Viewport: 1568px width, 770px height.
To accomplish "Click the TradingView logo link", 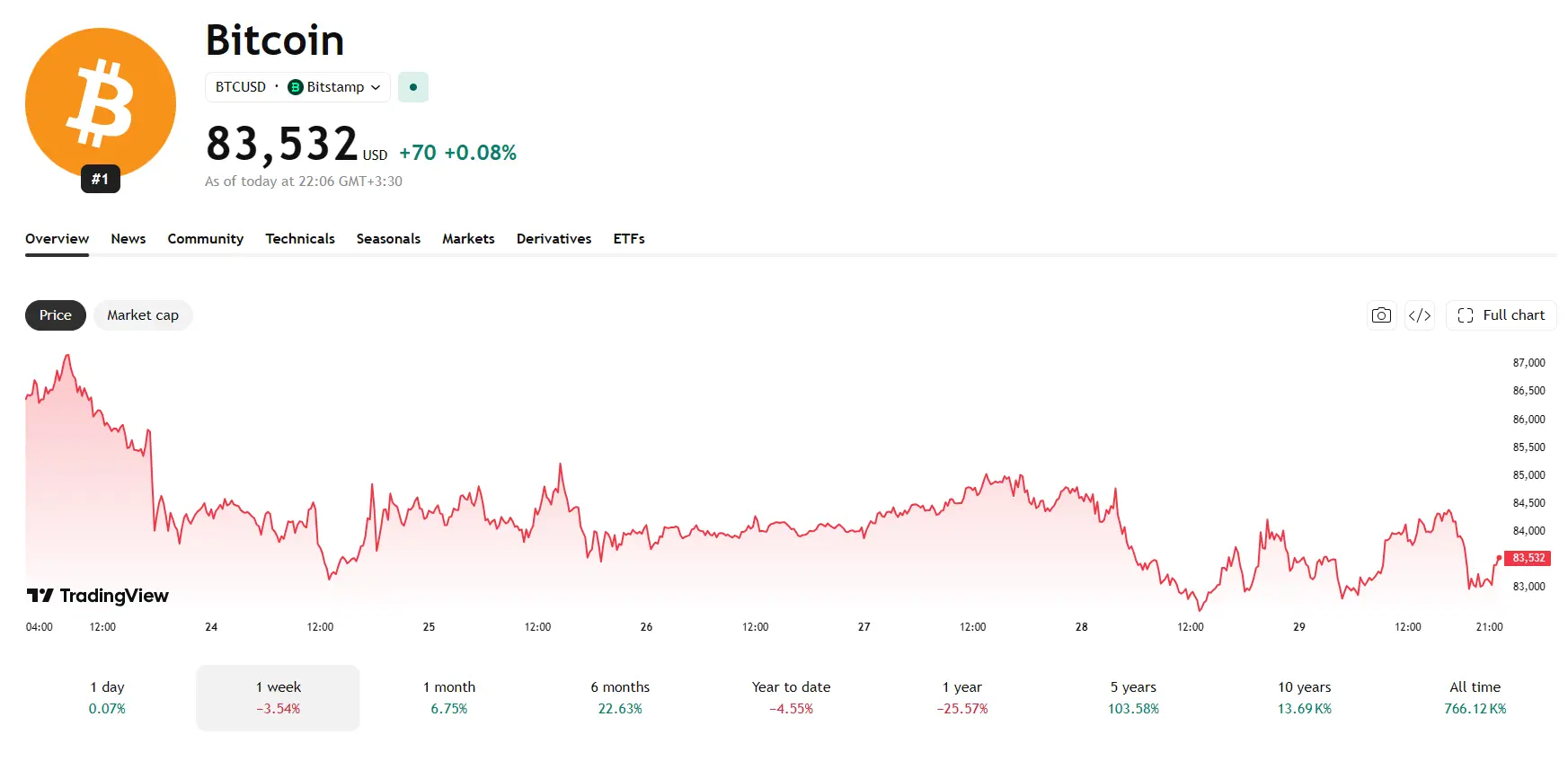I will pyautogui.click(x=98, y=596).
